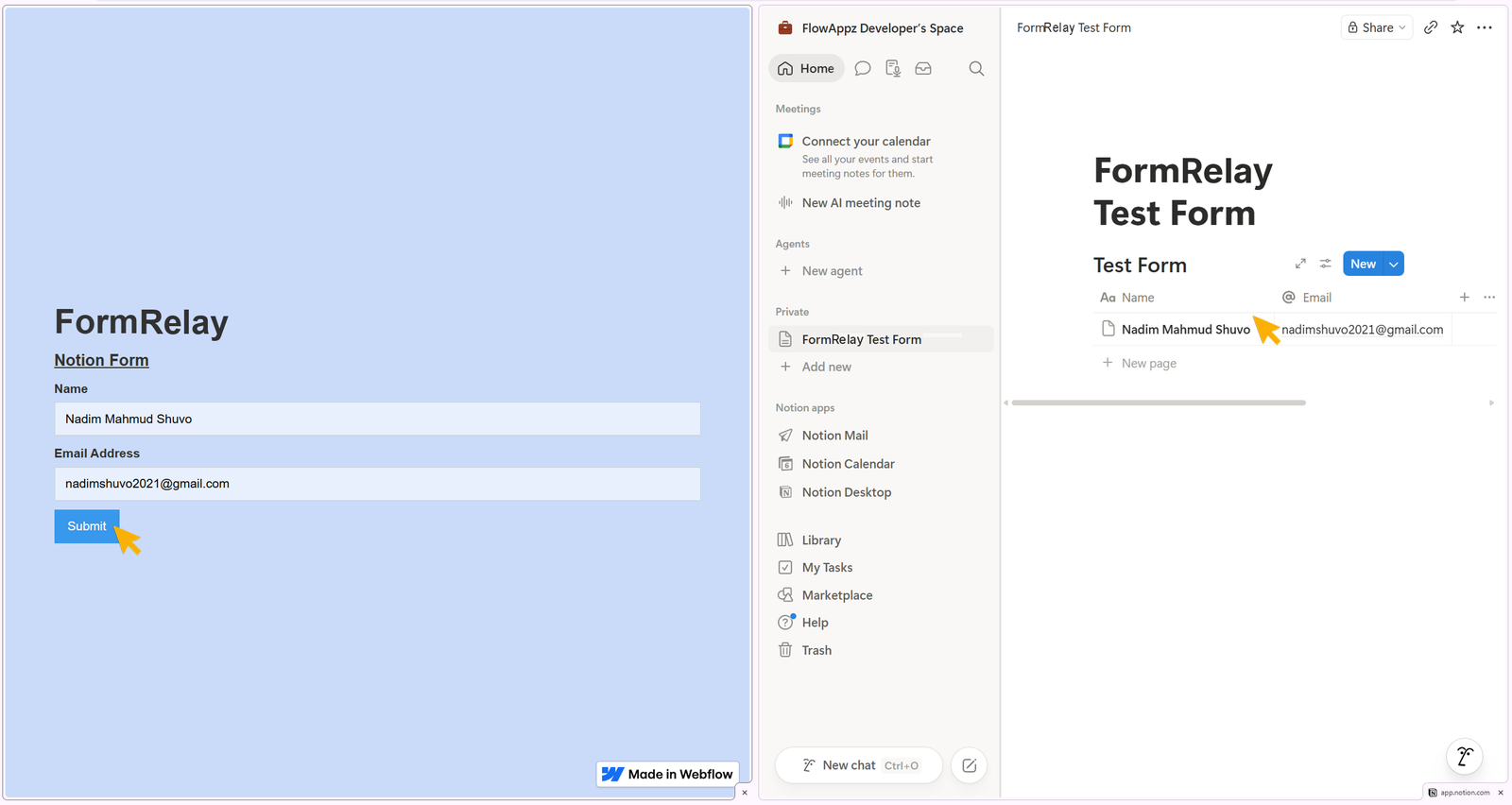Click the Notion Calendar icon
1512x805 pixels.
click(x=785, y=464)
